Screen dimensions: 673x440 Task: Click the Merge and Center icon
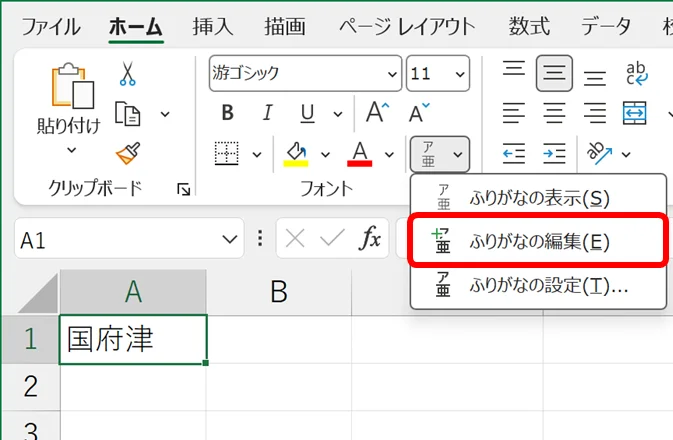(635, 112)
